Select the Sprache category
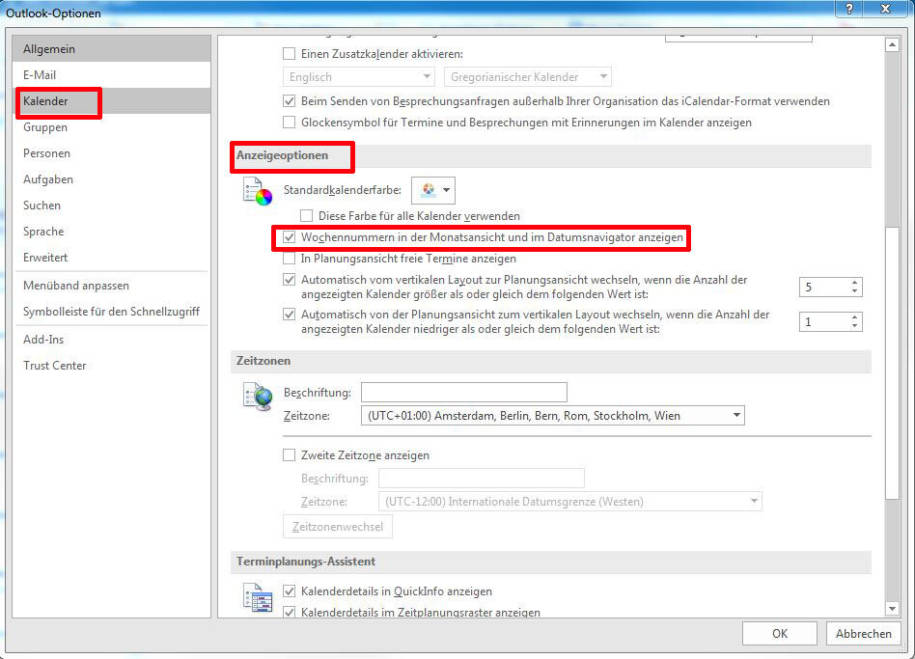The height and width of the screenshot is (659, 915). [111, 231]
